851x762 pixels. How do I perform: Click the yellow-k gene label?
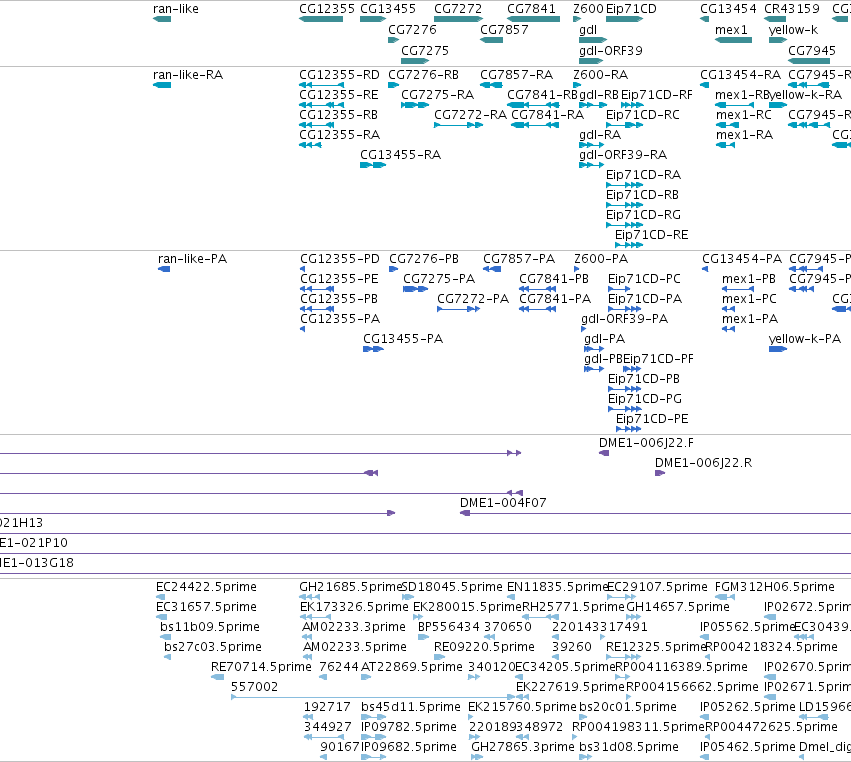[x=793, y=29]
